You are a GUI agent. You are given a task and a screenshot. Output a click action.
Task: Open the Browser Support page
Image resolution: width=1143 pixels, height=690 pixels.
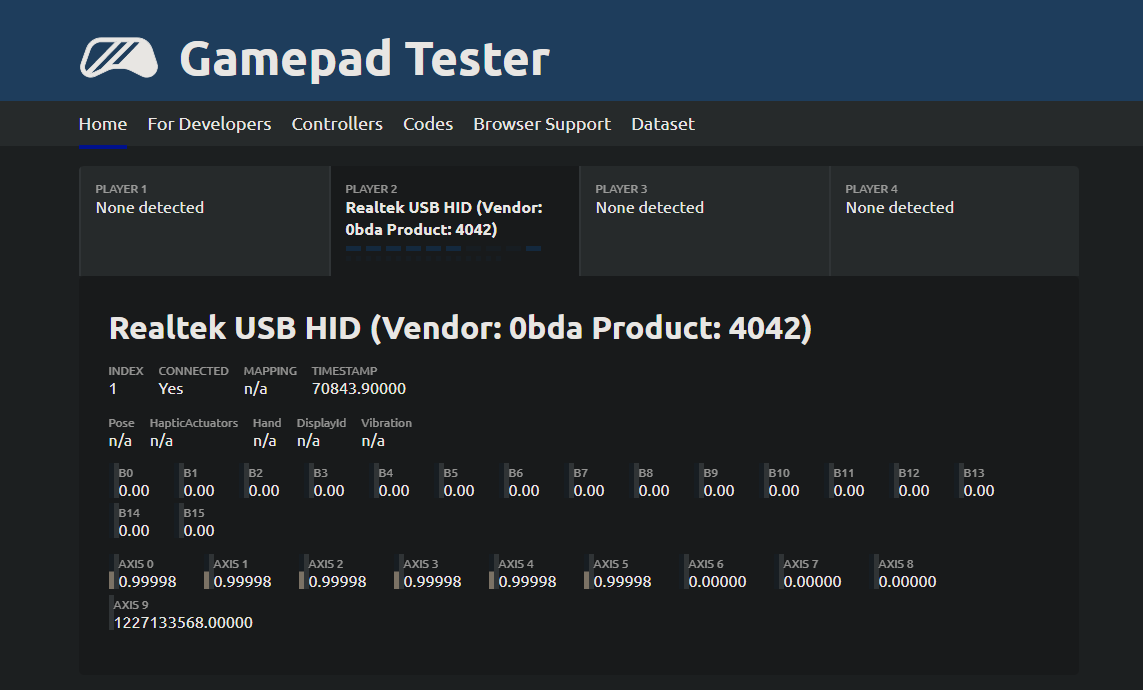tap(542, 124)
